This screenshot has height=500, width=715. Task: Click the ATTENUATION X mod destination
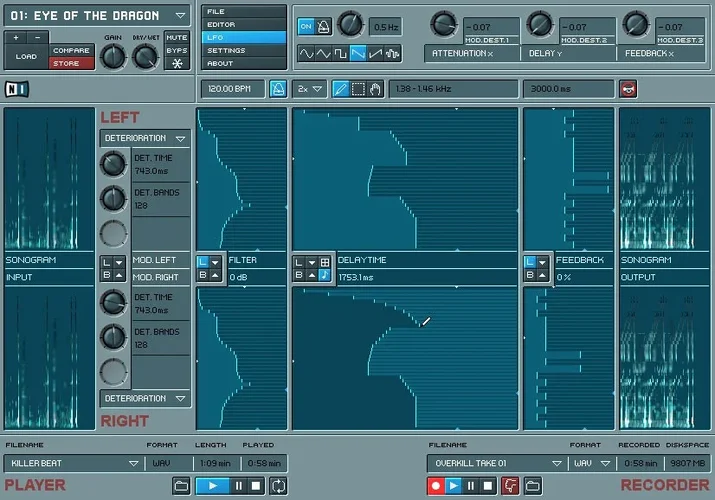click(472, 53)
